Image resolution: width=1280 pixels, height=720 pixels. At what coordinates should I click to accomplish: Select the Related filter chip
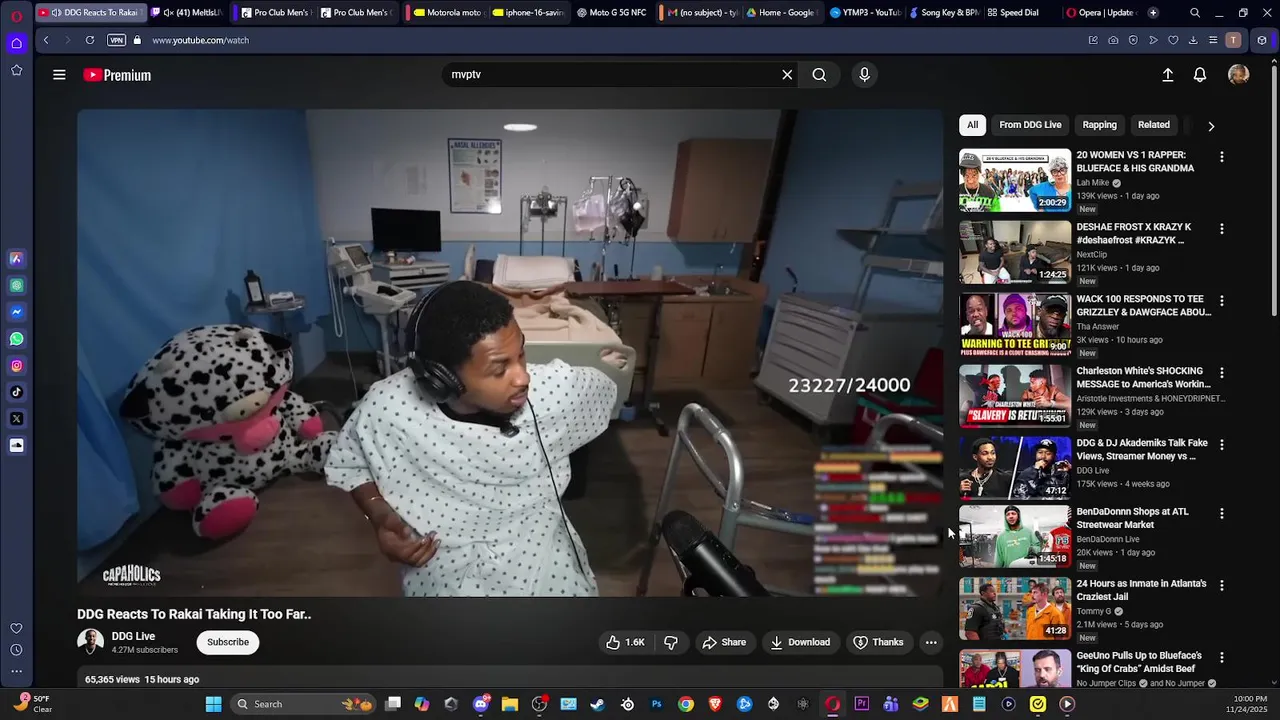point(1153,125)
